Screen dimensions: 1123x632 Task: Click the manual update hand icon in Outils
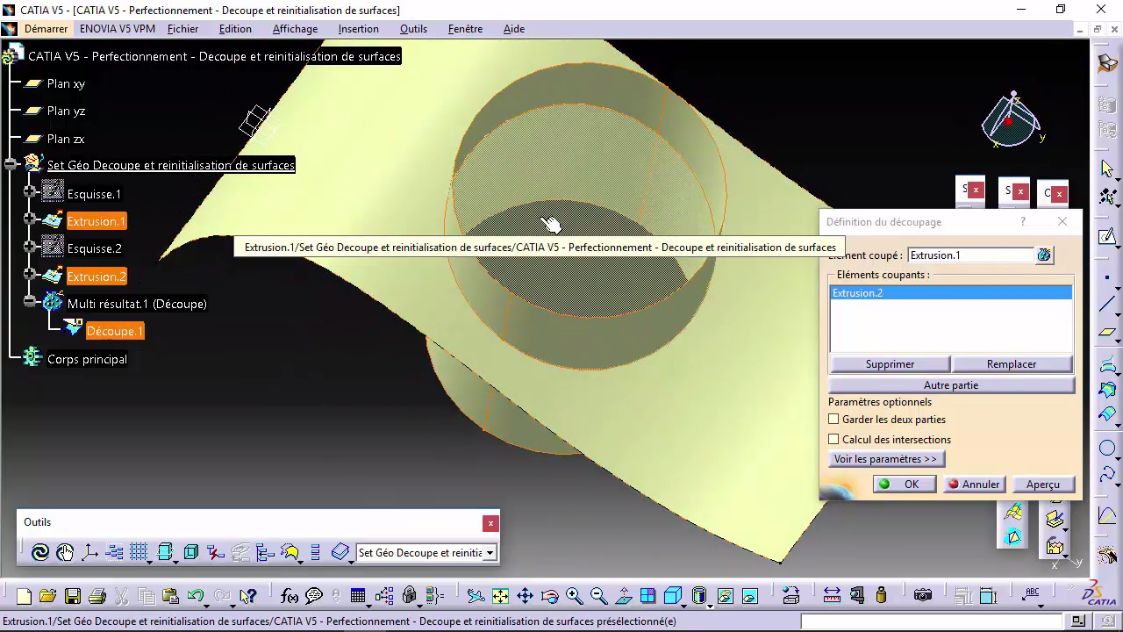64,552
